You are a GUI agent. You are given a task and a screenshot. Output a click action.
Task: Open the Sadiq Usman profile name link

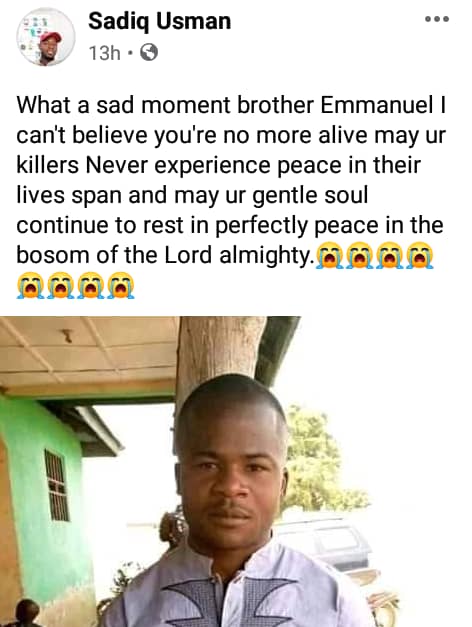160,21
